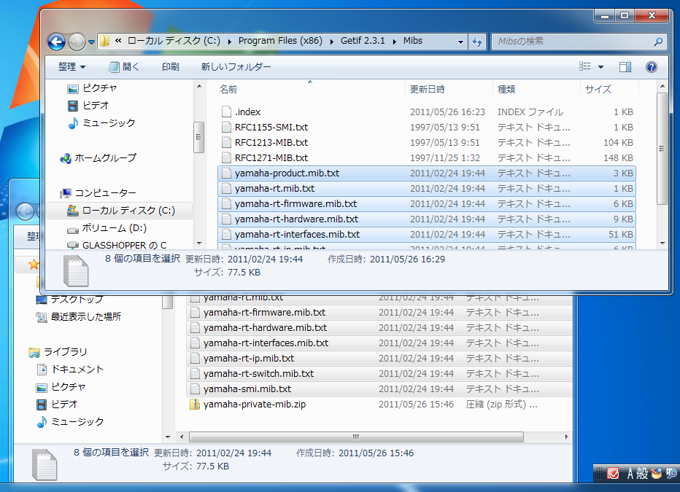The image size is (680, 492).
Task: Toggle the preview pane icon
Action: (625, 67)
